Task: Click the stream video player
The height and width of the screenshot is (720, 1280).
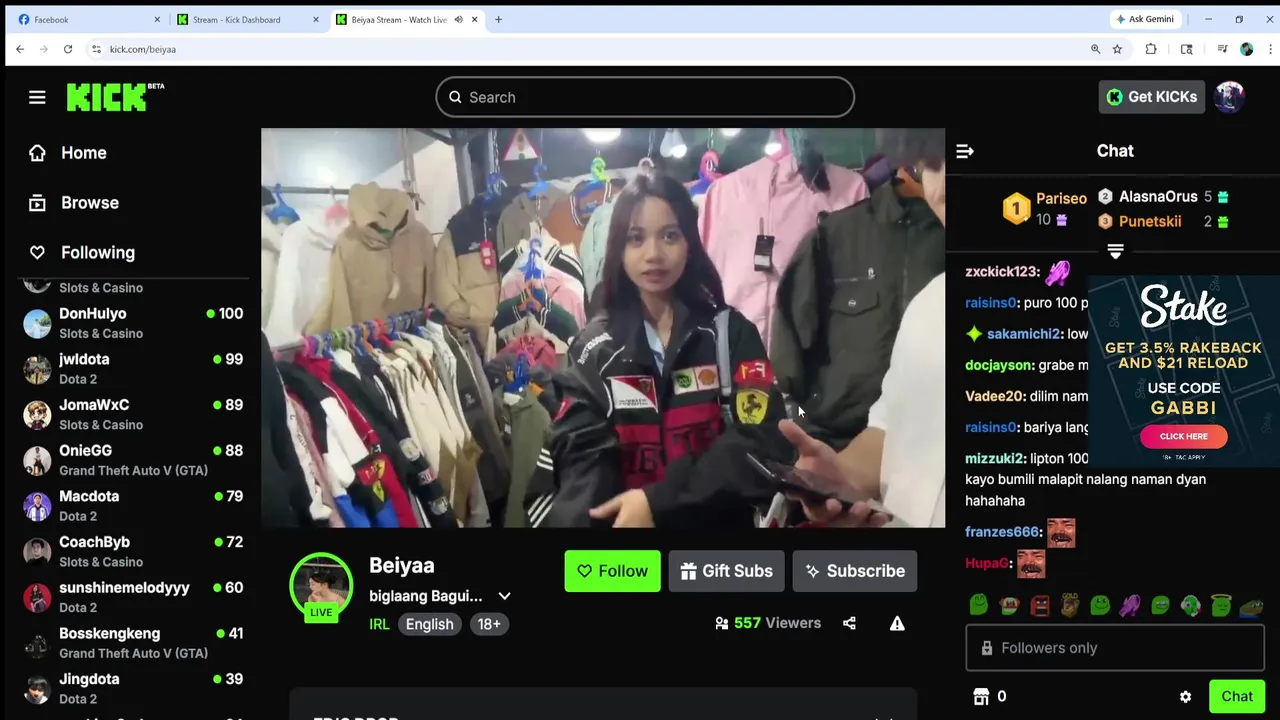Action: pos(603,328)
